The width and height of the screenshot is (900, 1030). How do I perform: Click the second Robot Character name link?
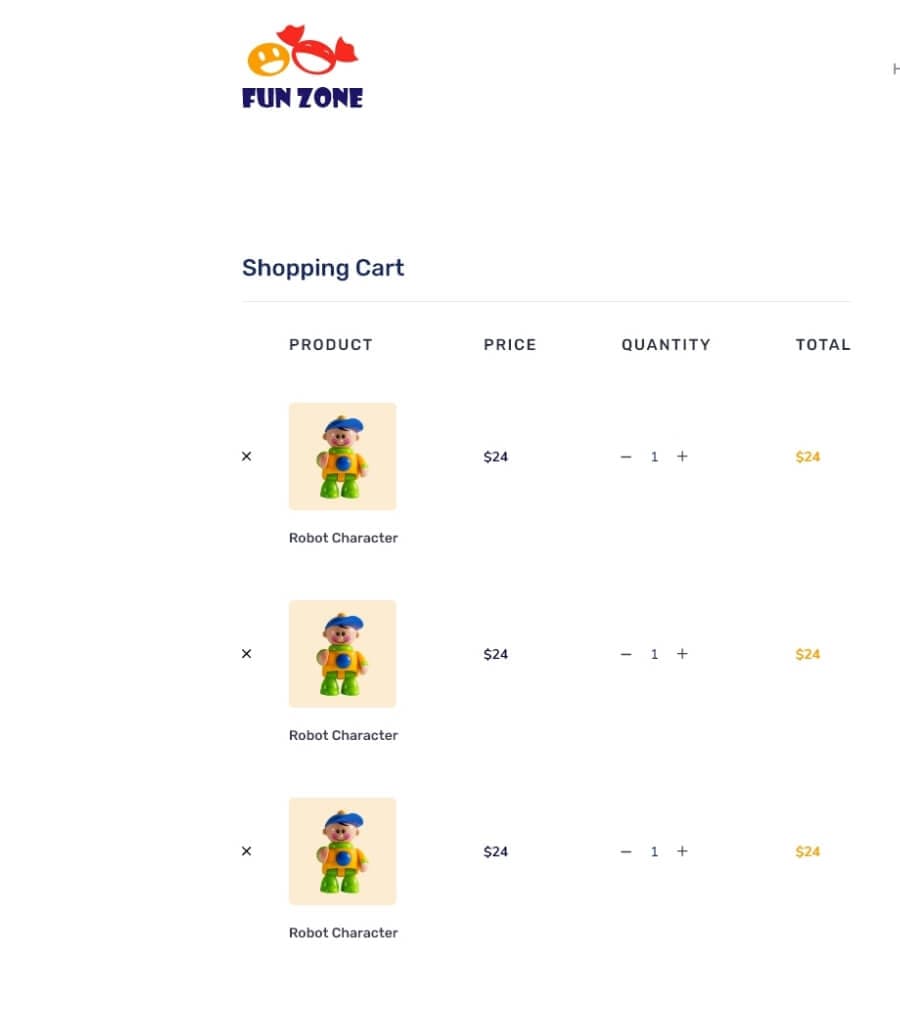[x=343, y=735]
